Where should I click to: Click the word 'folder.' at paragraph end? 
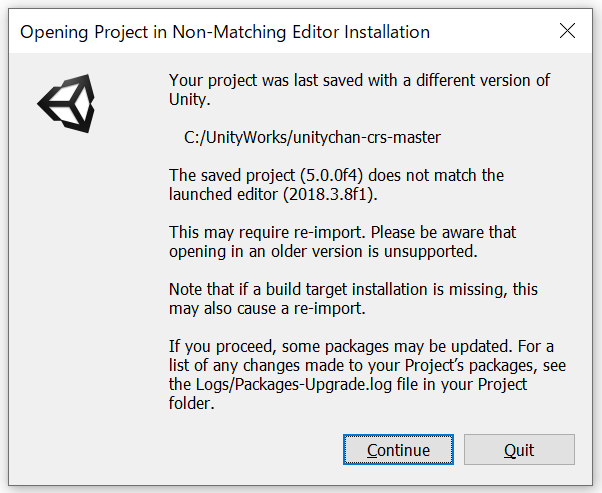tap(192, 403)
